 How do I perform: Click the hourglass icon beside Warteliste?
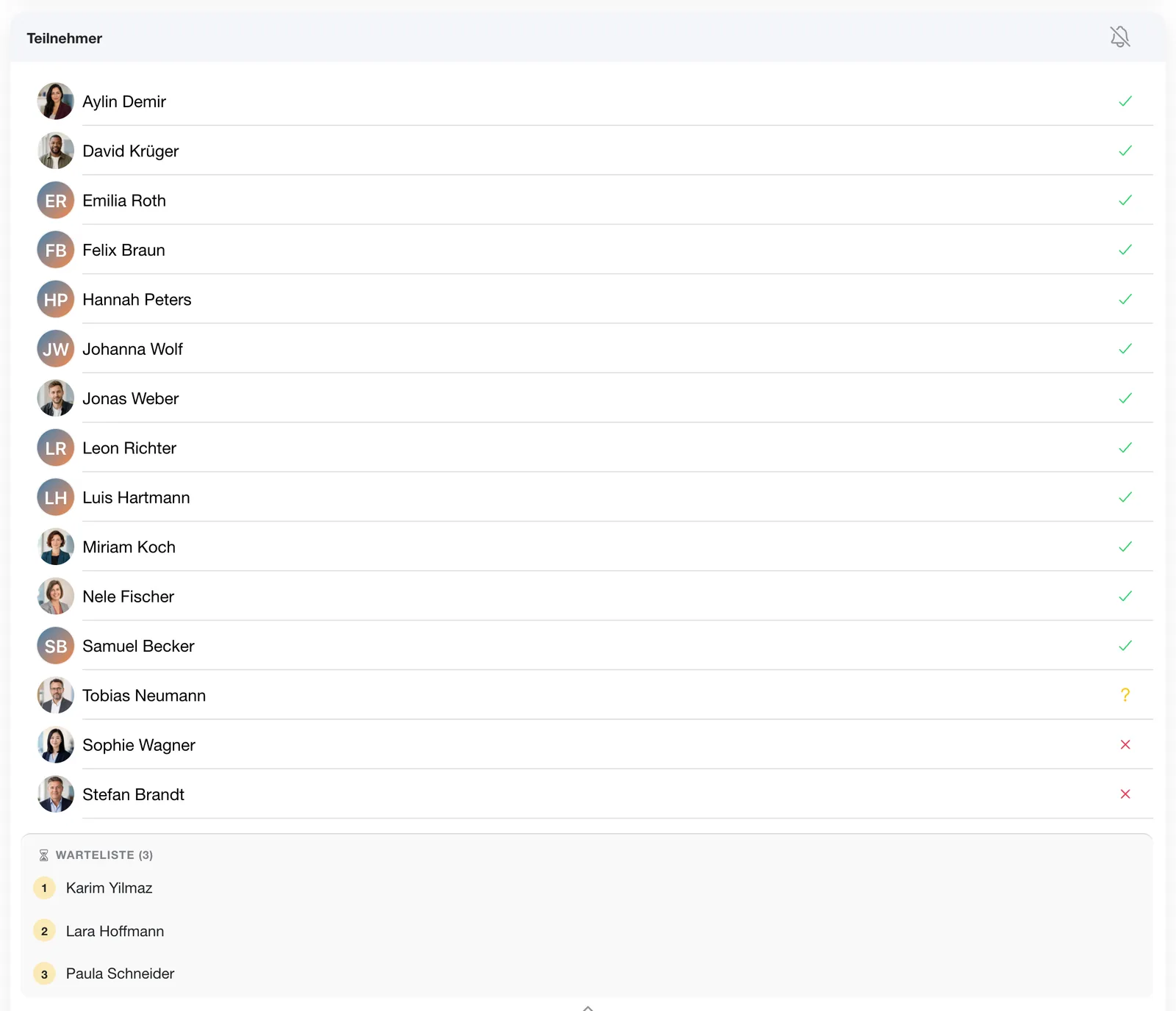click(43, 855)
